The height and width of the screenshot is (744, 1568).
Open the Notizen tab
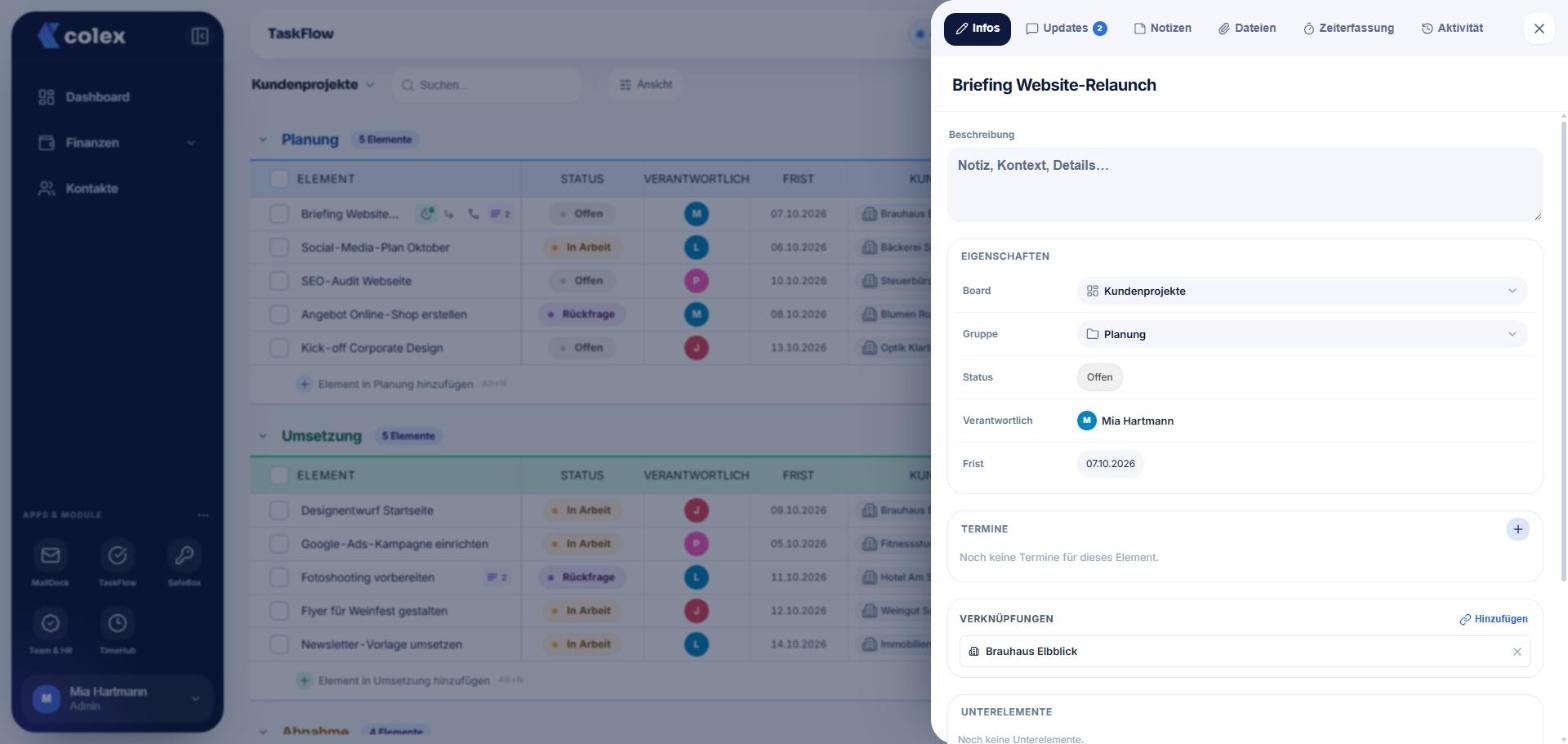1162,29
